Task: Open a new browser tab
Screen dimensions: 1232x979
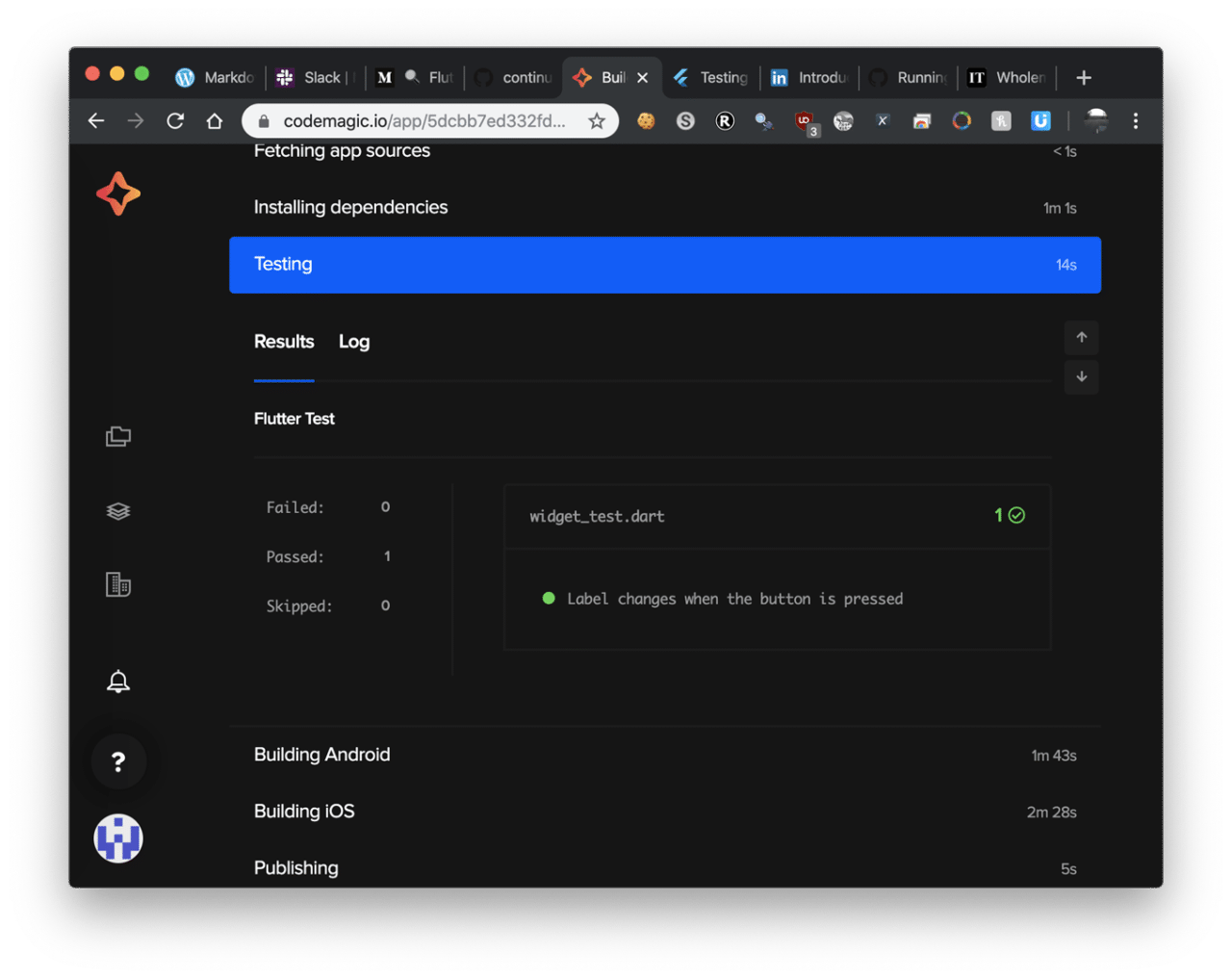Action: (x=1084, y=77)
